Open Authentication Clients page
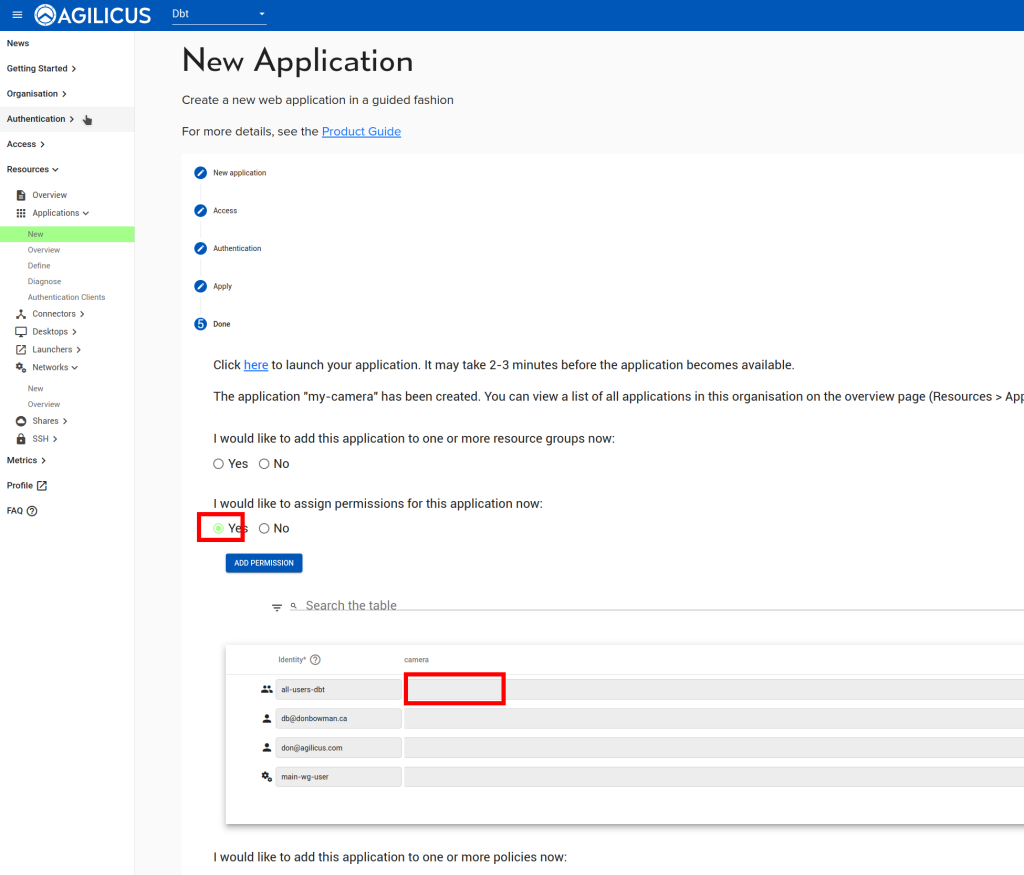The image size is (1024, 875). (66, 297)
